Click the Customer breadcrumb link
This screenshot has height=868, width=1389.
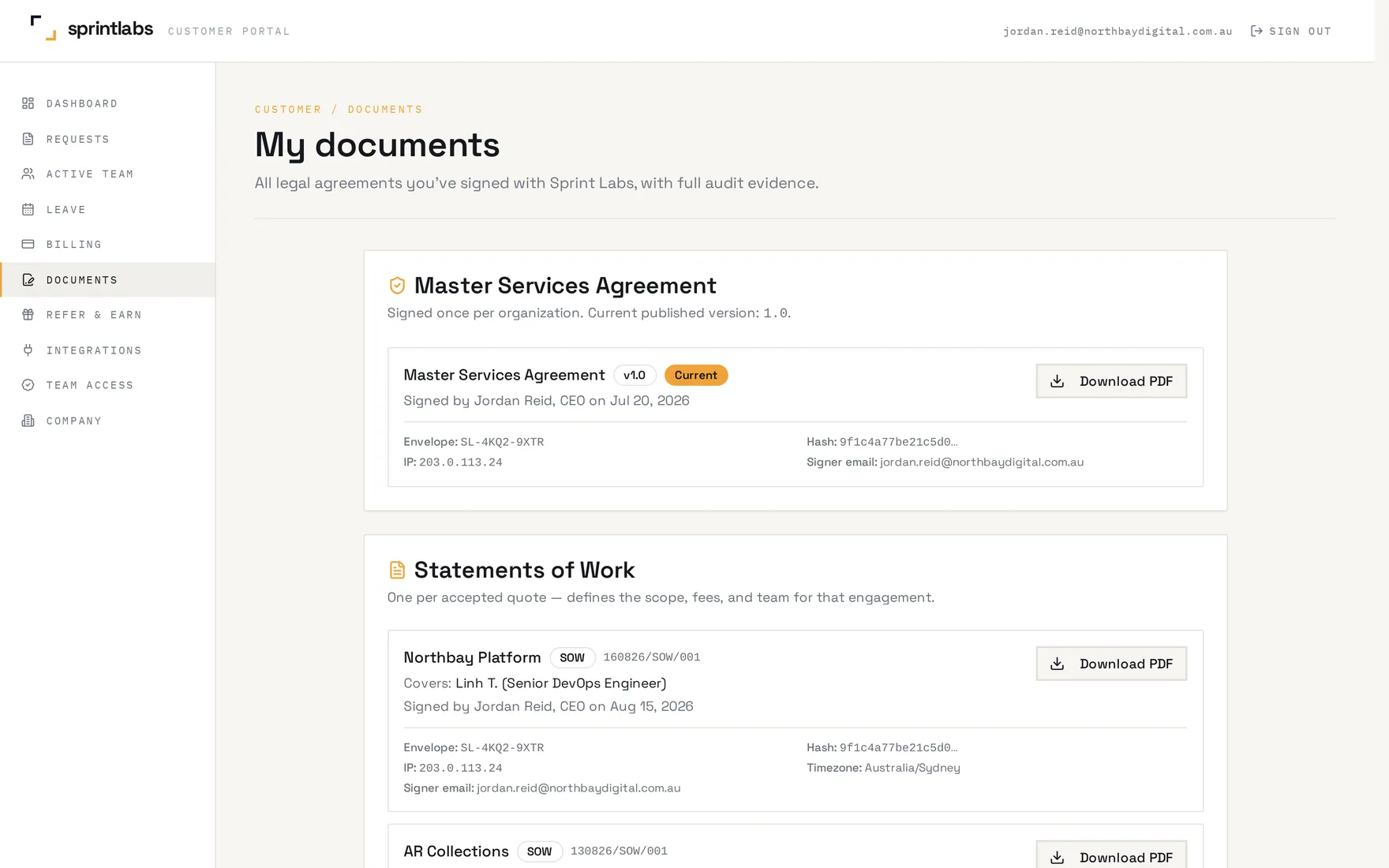coord(288,109)
